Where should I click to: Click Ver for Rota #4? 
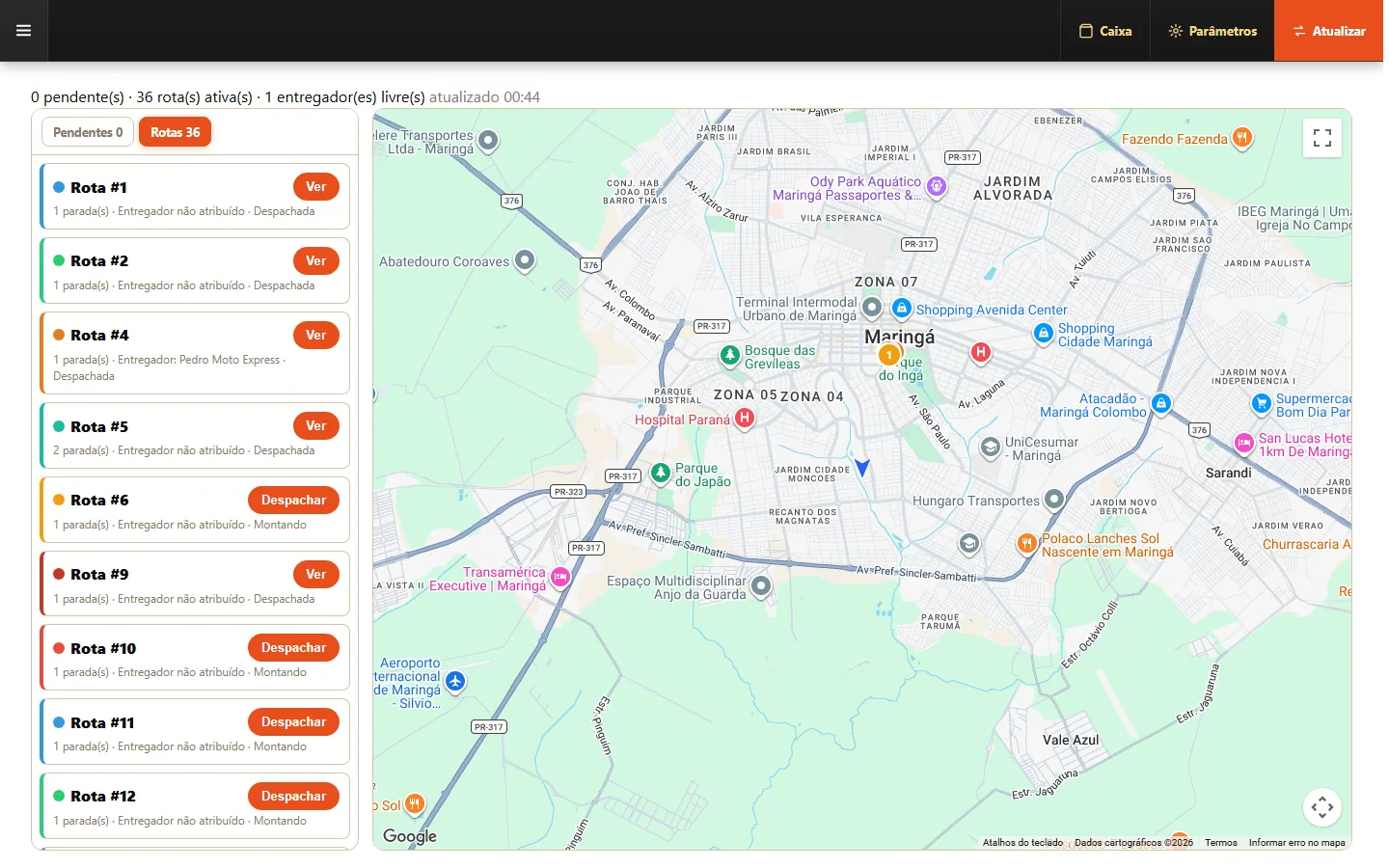pos(316,336)
